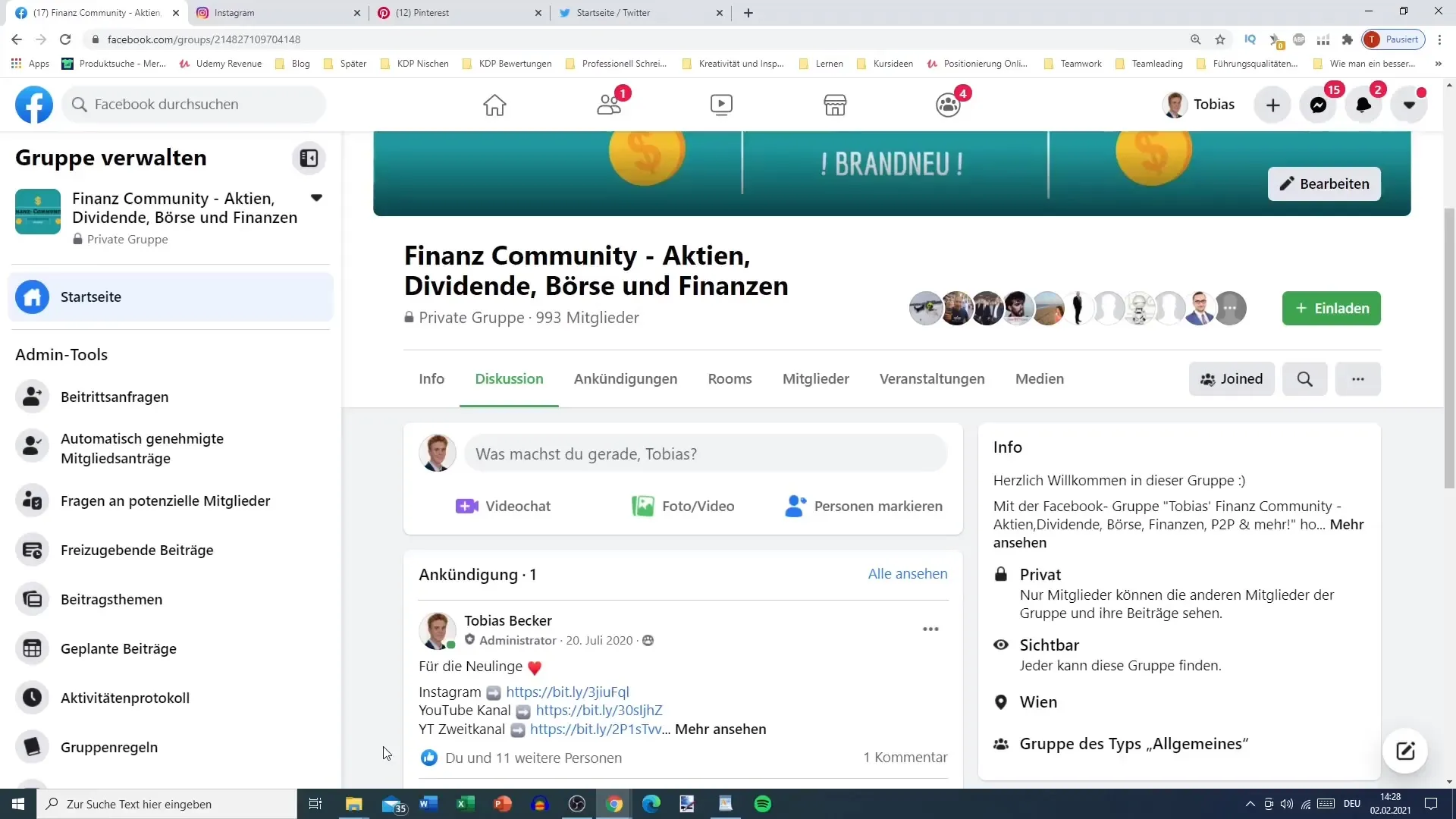Go to Facebook home feed icon
The width and height of the screenshot is (1456, 819).
[494, 105]
